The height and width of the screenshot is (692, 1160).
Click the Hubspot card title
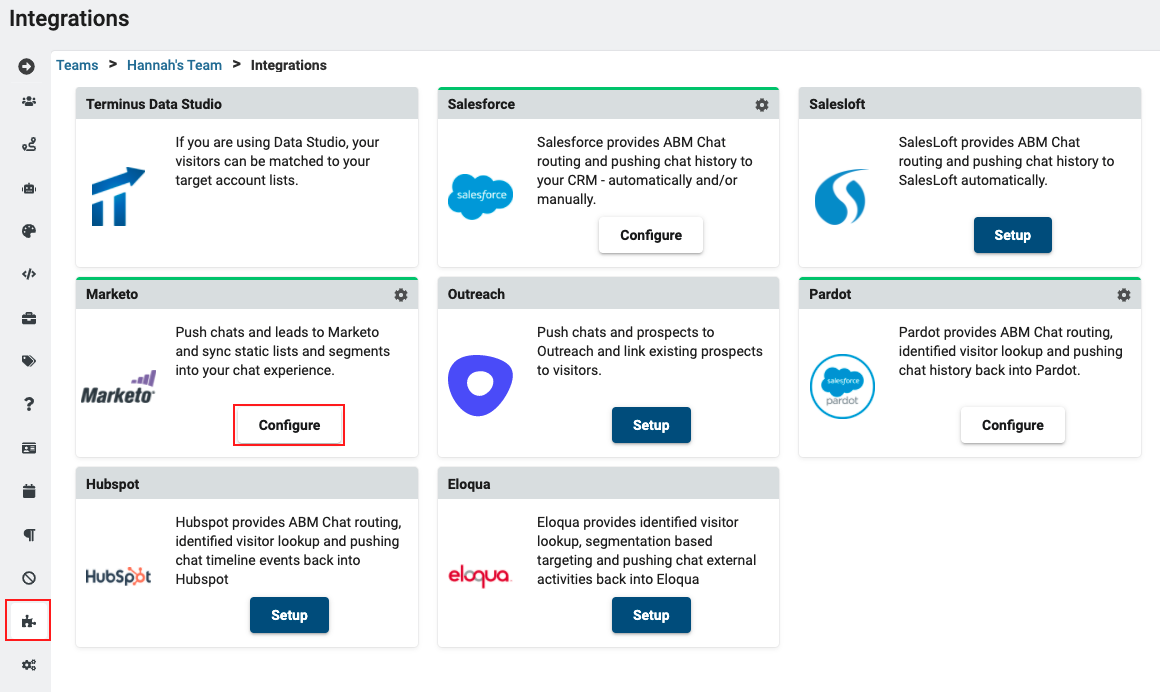(112, 484)
